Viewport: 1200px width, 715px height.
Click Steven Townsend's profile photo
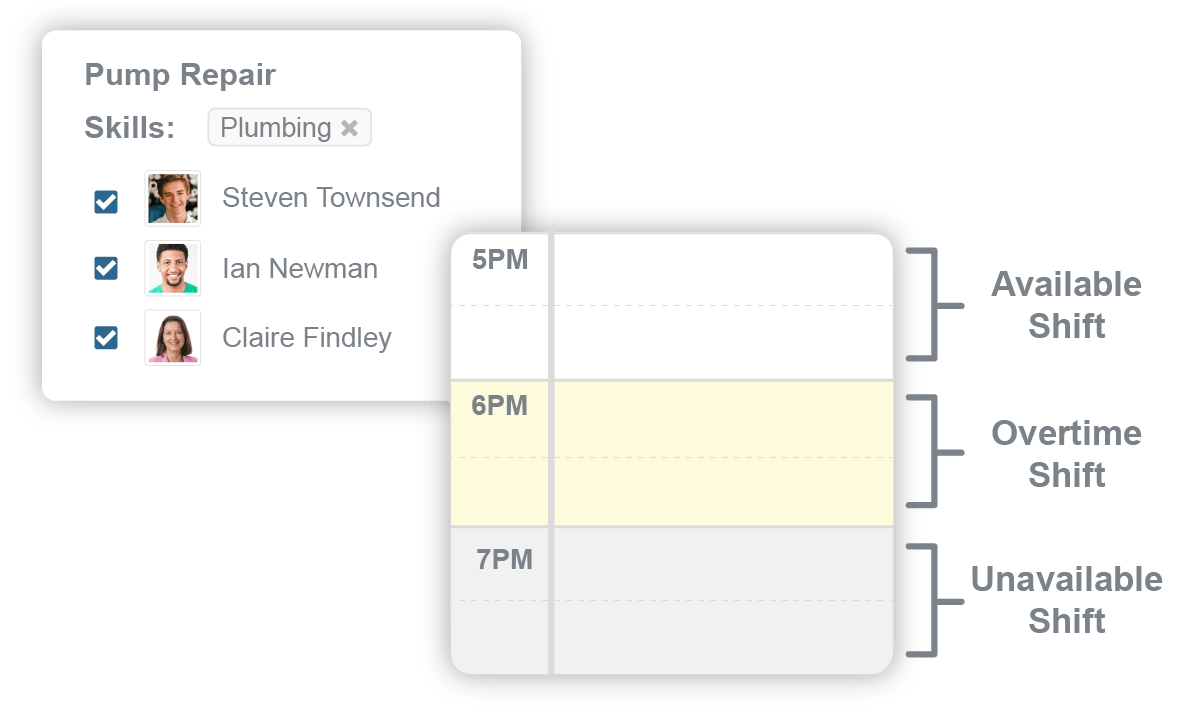pyautogui.click(x=172, y=197)
